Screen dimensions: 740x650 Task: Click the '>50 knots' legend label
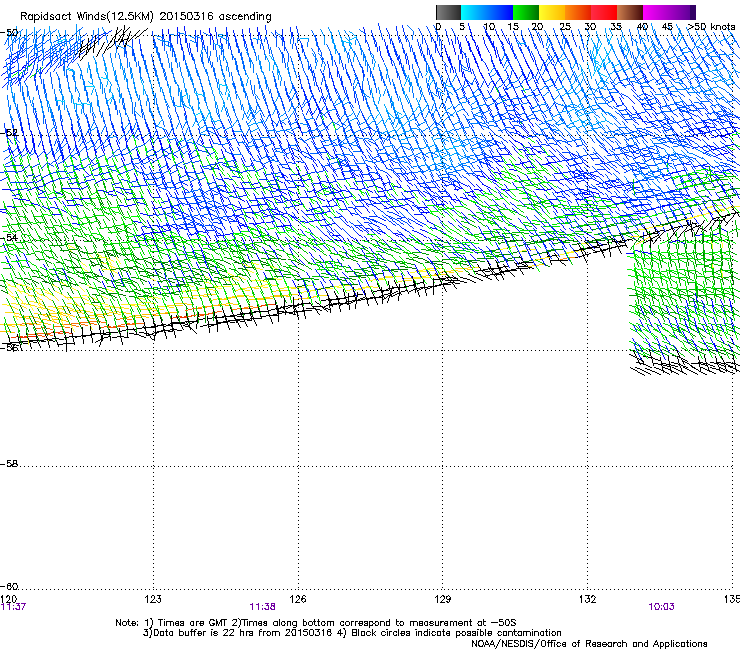click(711, 27)
